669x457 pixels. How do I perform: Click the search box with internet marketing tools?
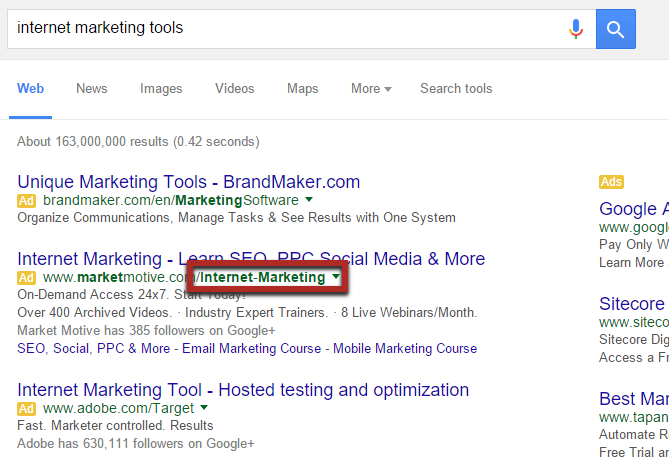pos(280,28)
